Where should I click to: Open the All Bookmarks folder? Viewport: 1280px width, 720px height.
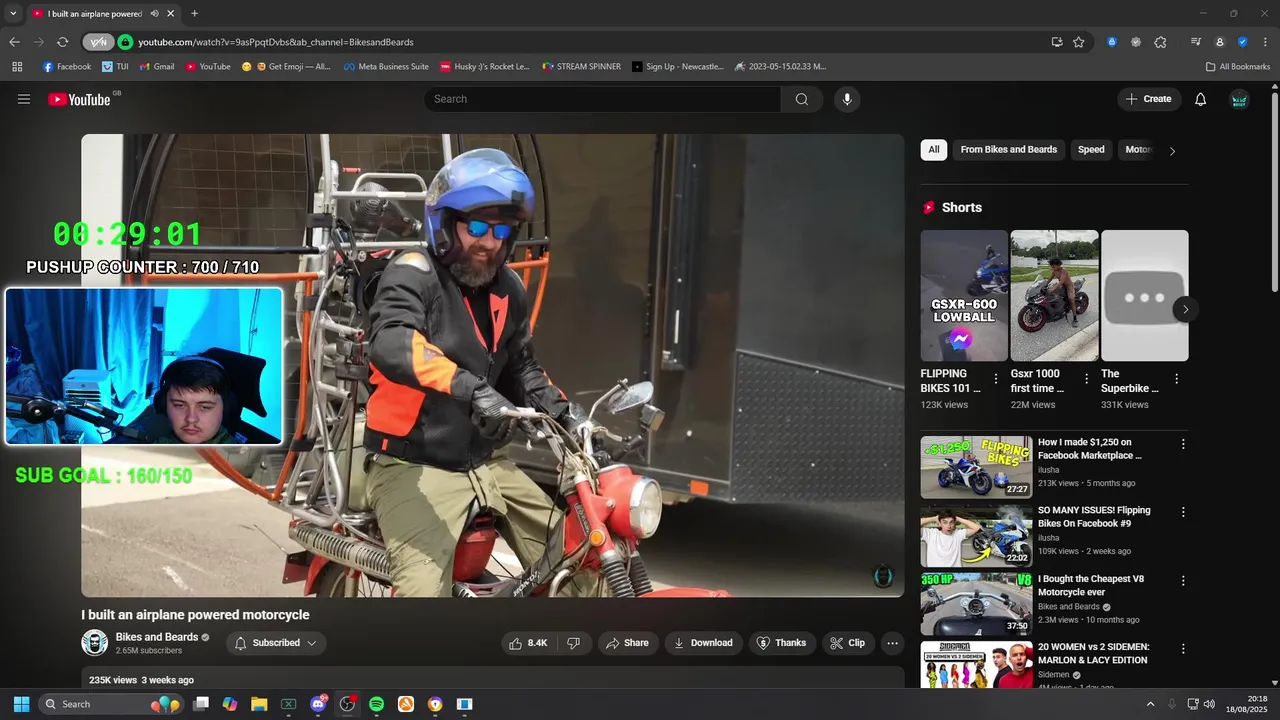[1238, 67]
